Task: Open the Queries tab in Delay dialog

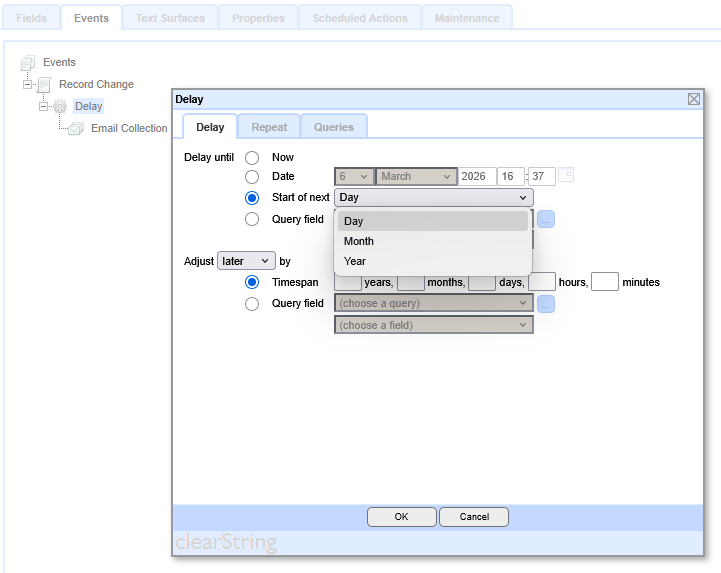Action: point(334,127)
